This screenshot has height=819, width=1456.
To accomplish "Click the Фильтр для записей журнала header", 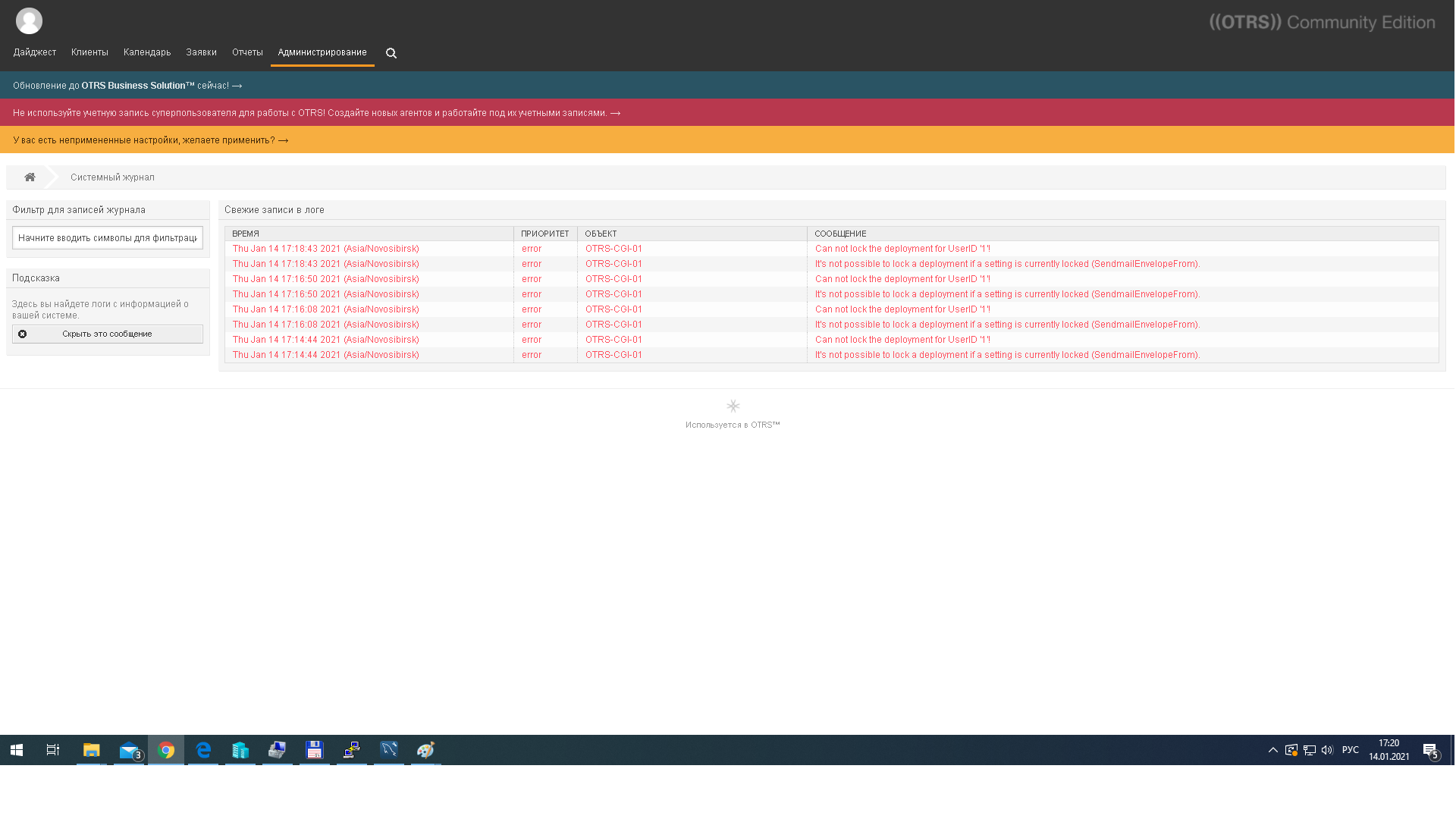I will 79,210.
